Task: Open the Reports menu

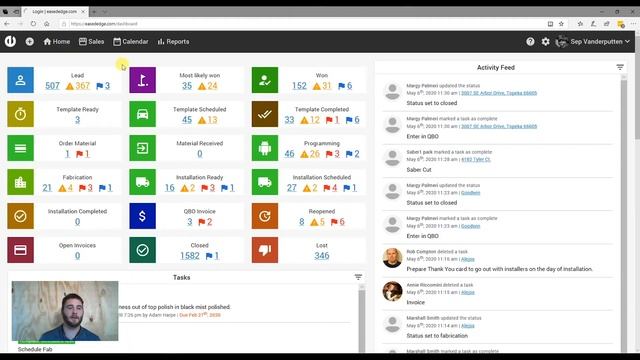Action: point(173,41)
